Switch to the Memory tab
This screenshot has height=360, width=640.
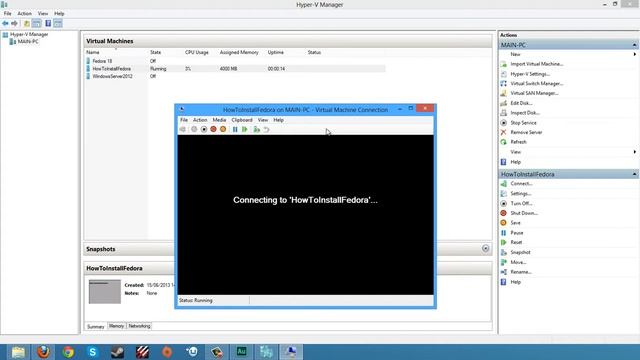pos(116,326)
